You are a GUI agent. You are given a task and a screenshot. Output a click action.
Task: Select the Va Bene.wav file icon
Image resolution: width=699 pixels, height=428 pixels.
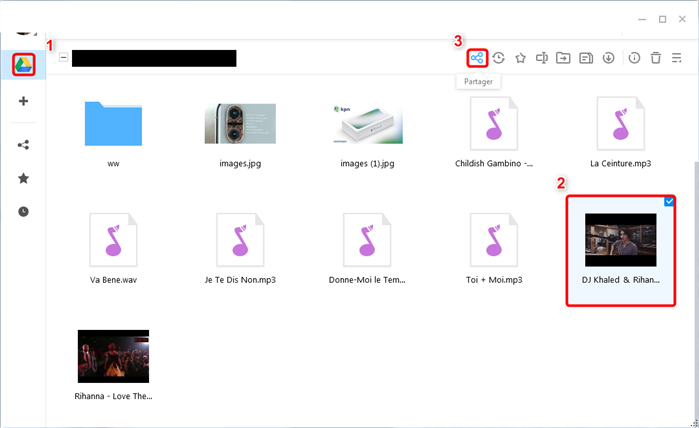[x=113, y=240]
